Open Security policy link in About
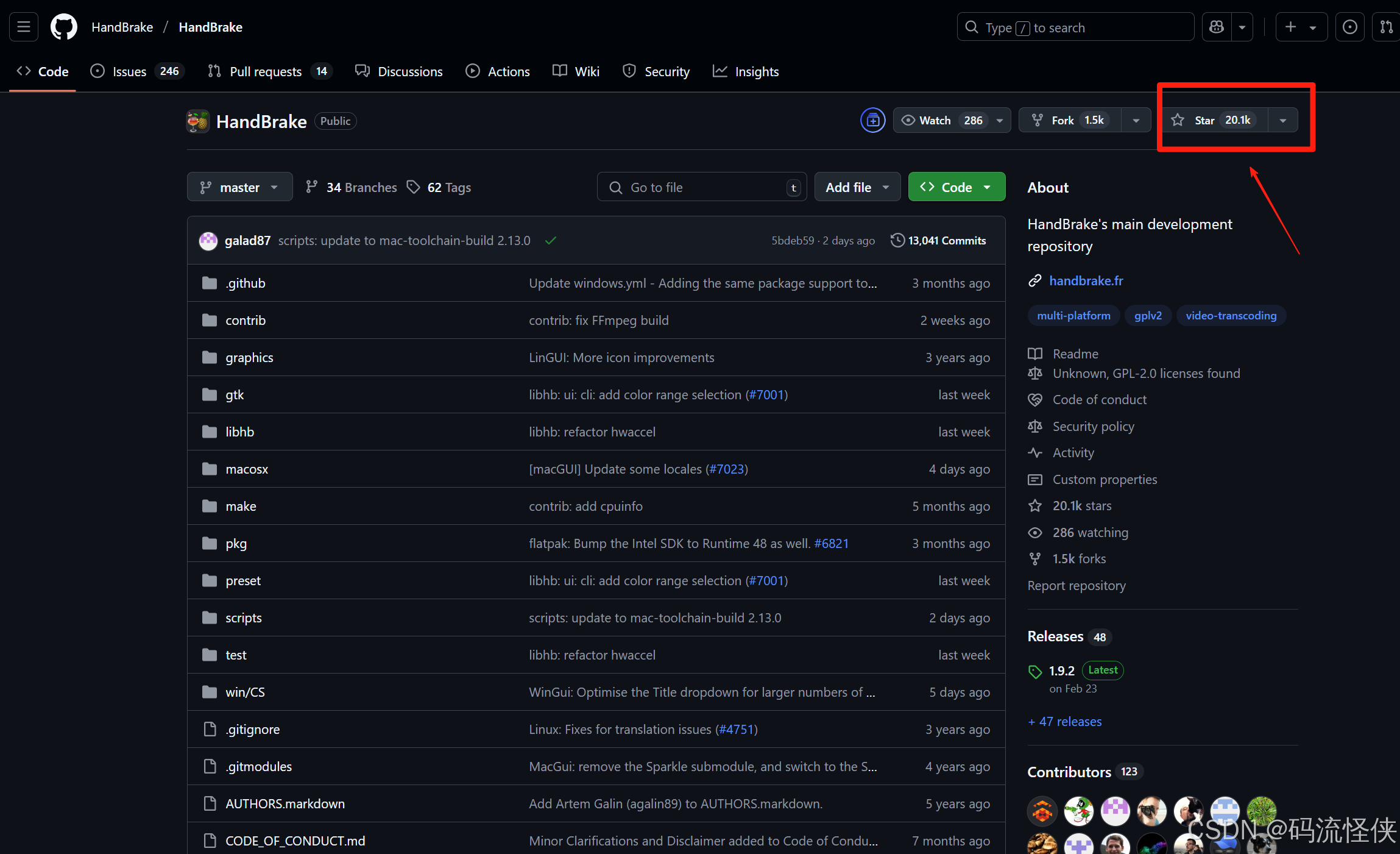The height and width of the screenshot is (854, 1400). click(1094, 426)
